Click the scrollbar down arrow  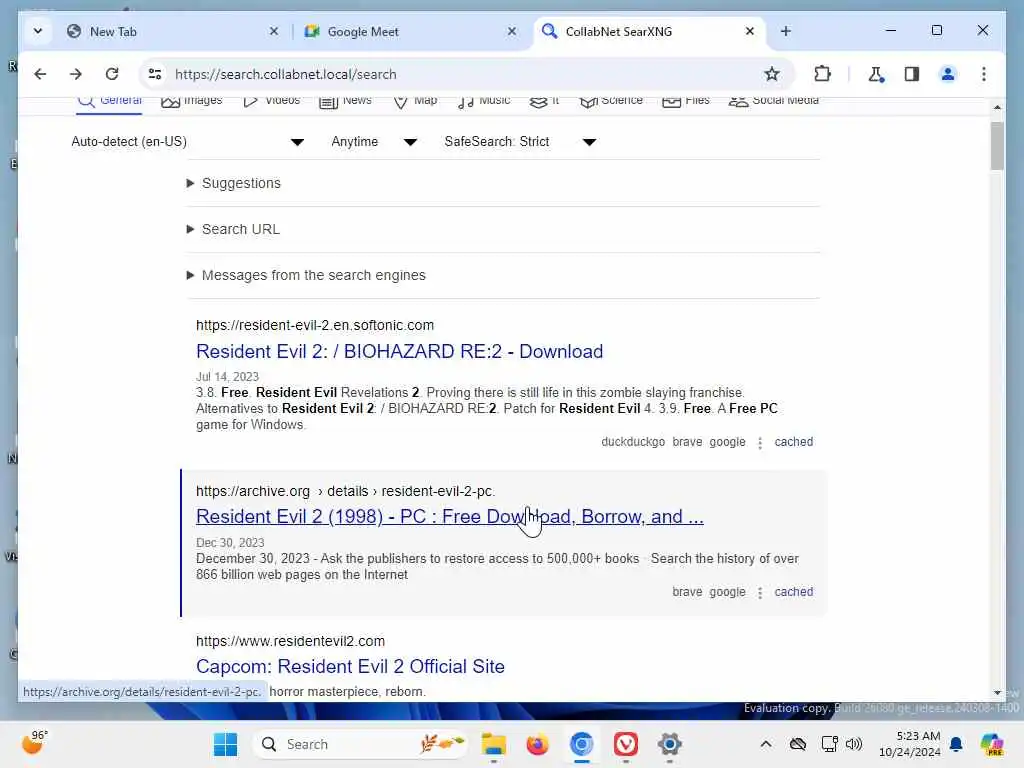[x=997, y=693]
